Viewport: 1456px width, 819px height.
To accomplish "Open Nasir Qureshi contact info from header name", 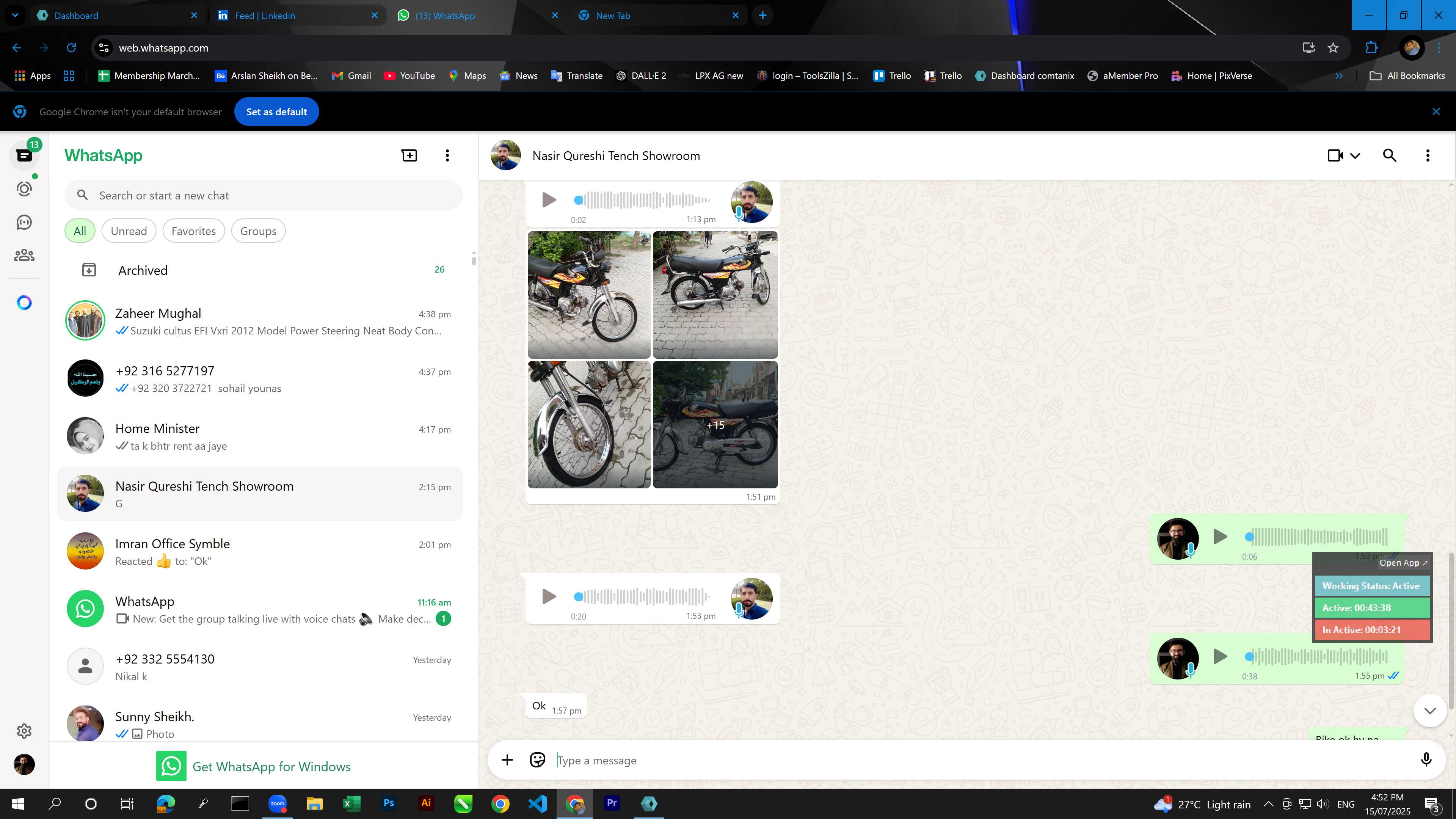I will pos(616,155).
